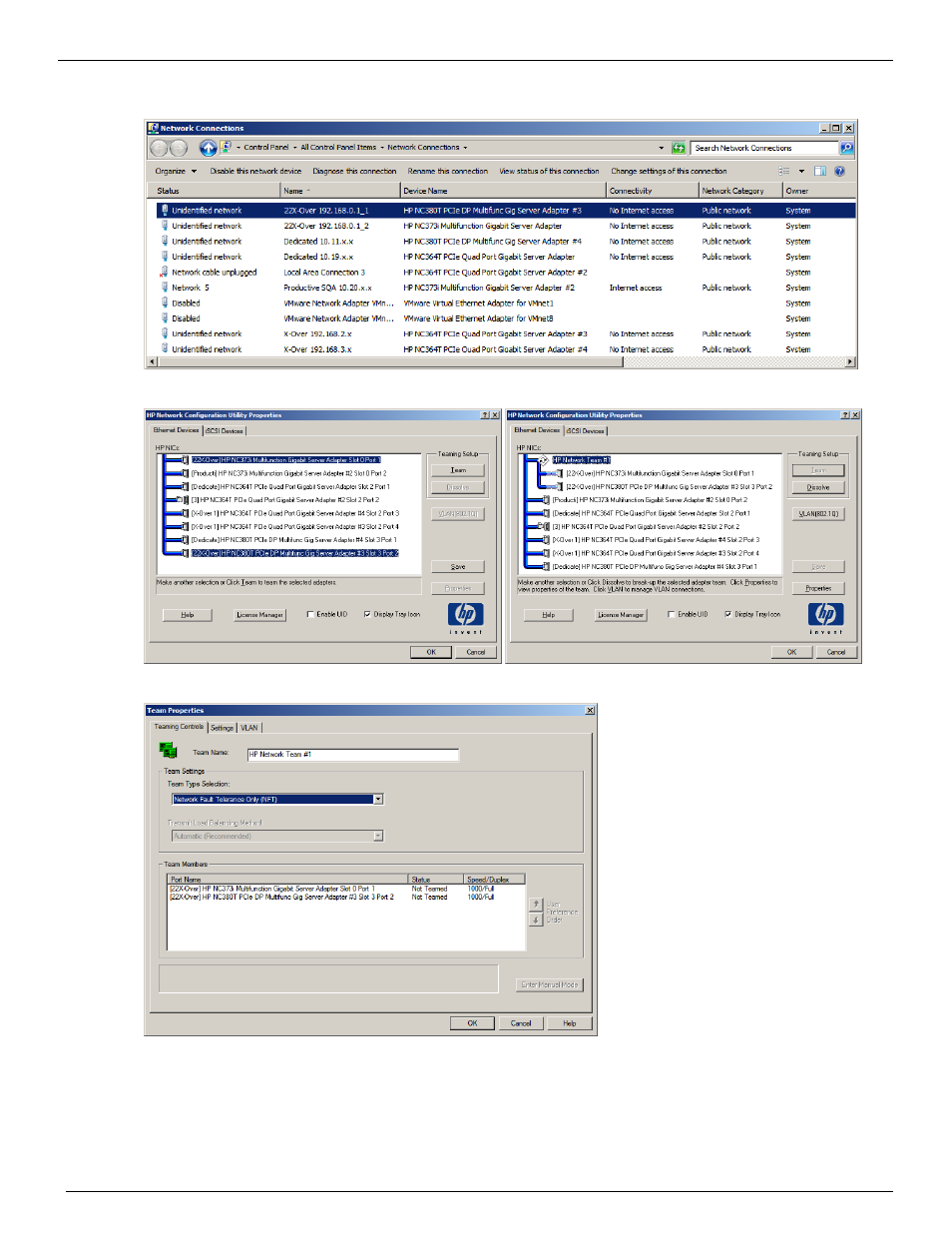The image size is (952, 1233).
Task: Click the Forward arrow in Network Connections
Action: pyautogui.click(x=179, y=148)
